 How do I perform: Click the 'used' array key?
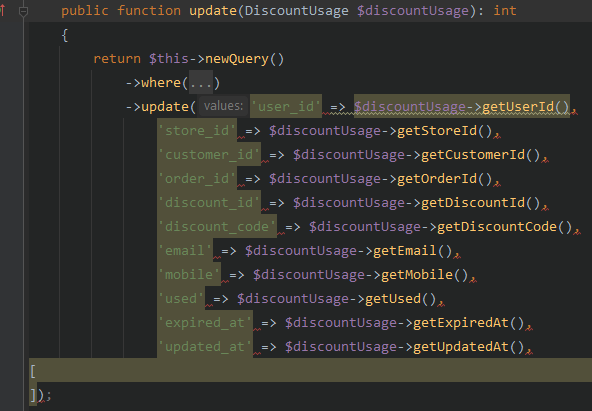click(x=181, y=299)
